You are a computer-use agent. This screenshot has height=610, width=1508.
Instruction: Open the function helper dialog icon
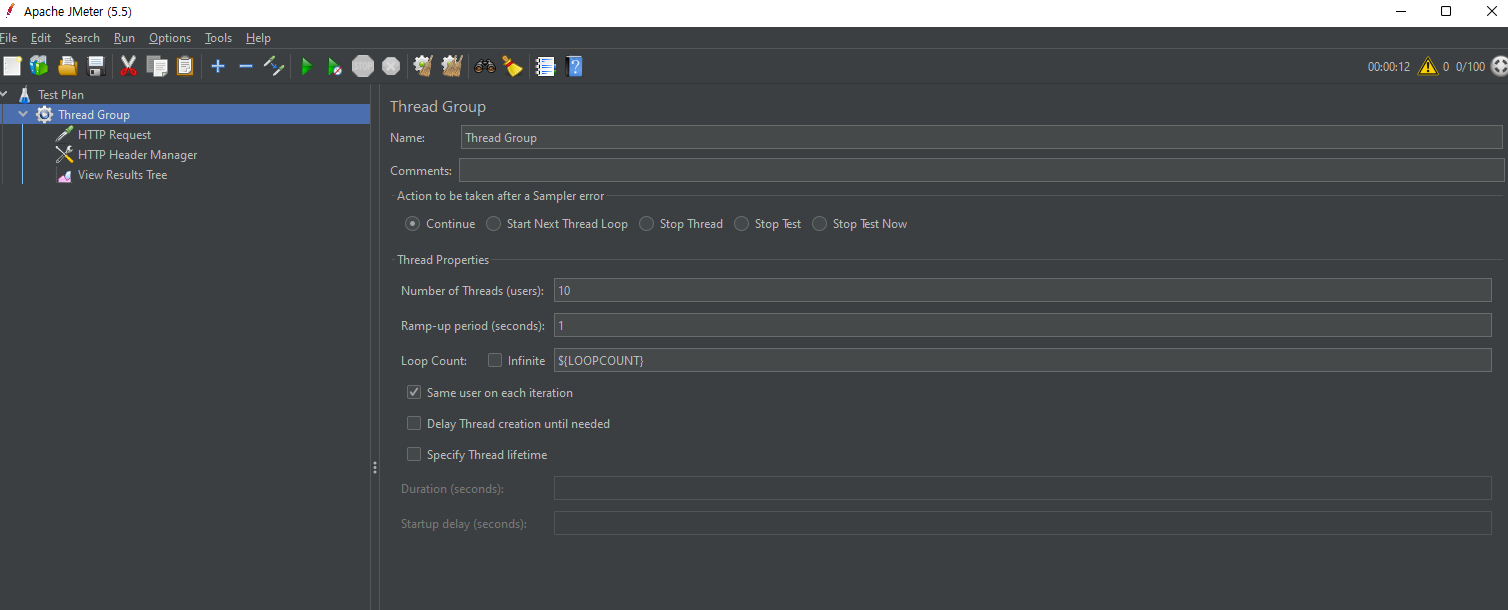[x=545, y=66]
